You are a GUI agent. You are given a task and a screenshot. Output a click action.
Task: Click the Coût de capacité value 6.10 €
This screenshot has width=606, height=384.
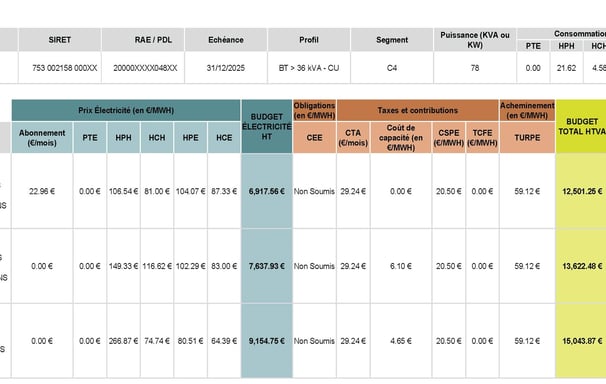(x=401, y=266)
